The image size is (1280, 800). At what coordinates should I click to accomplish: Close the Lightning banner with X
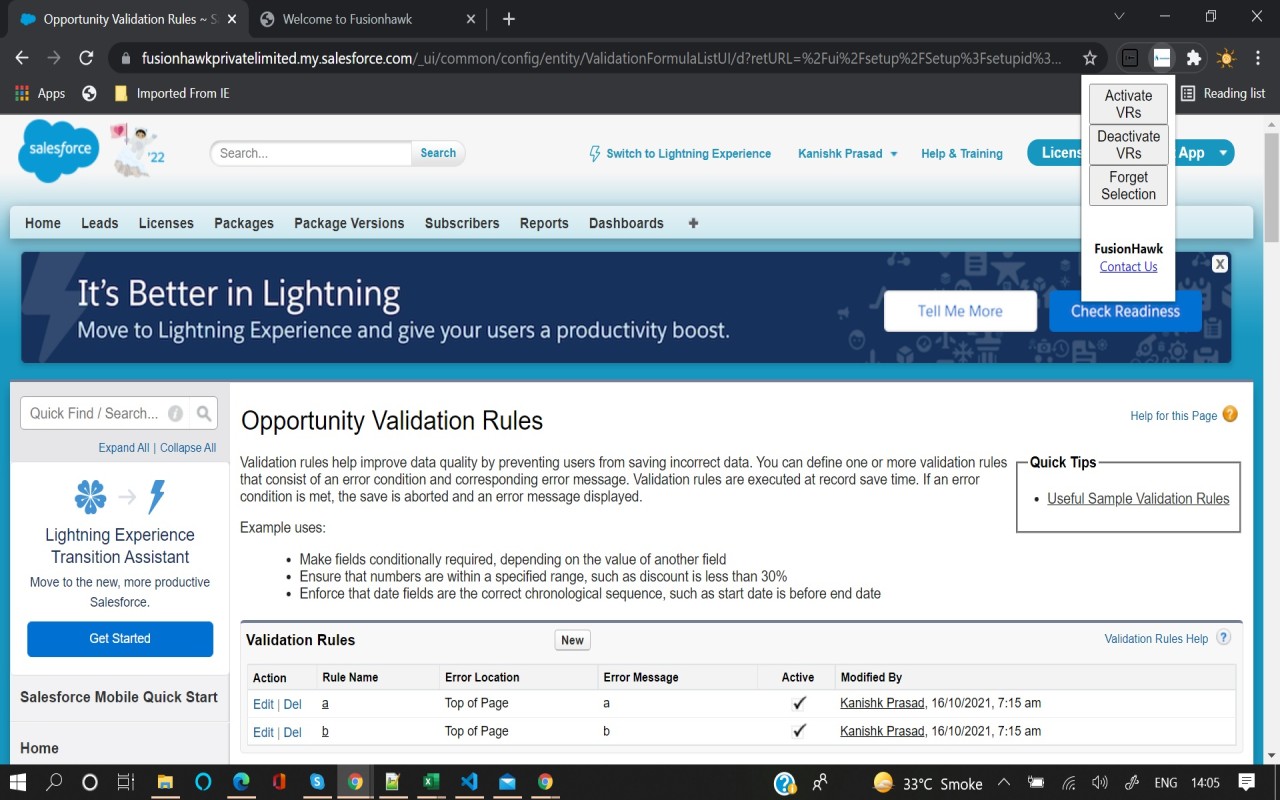(1220, 264)
